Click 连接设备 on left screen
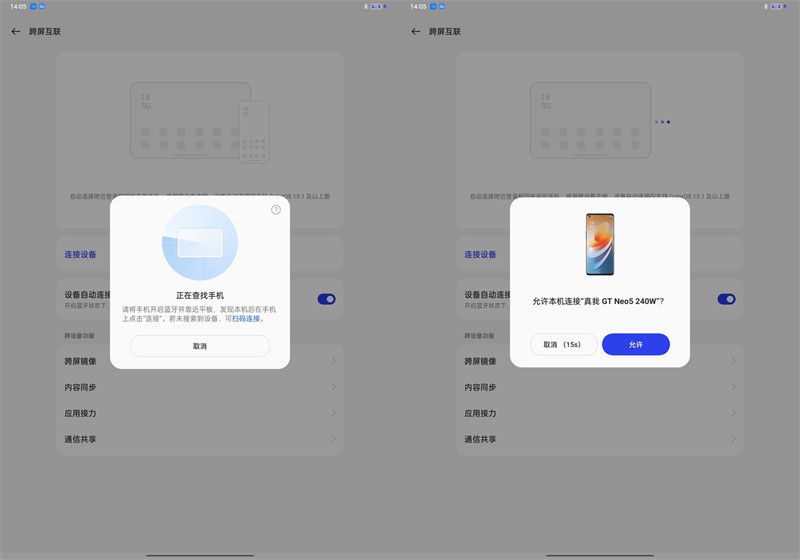This screenshot has width=800, height=560. [80, 254]
